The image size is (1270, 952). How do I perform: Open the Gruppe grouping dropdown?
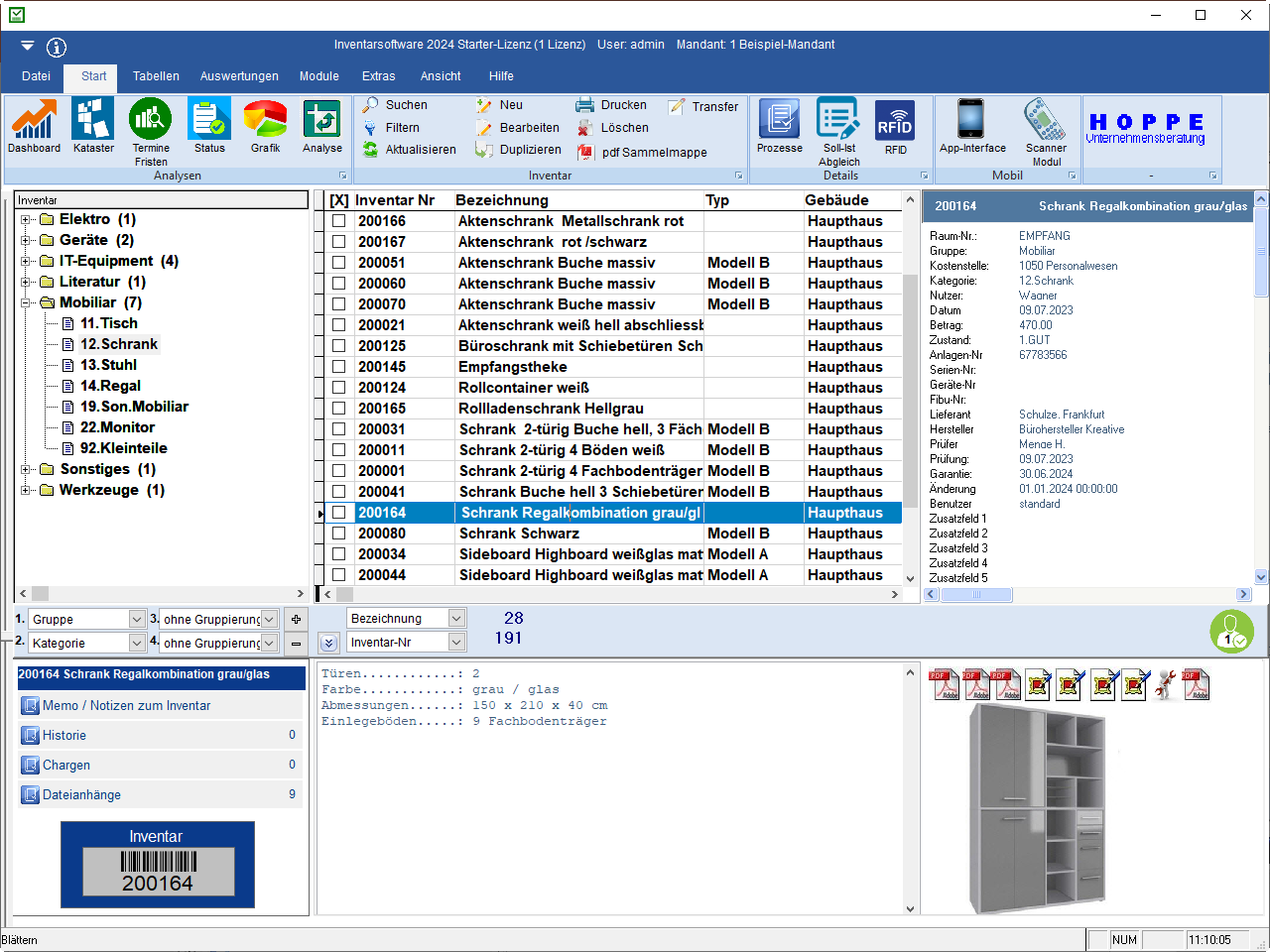(x=137, y=619)
